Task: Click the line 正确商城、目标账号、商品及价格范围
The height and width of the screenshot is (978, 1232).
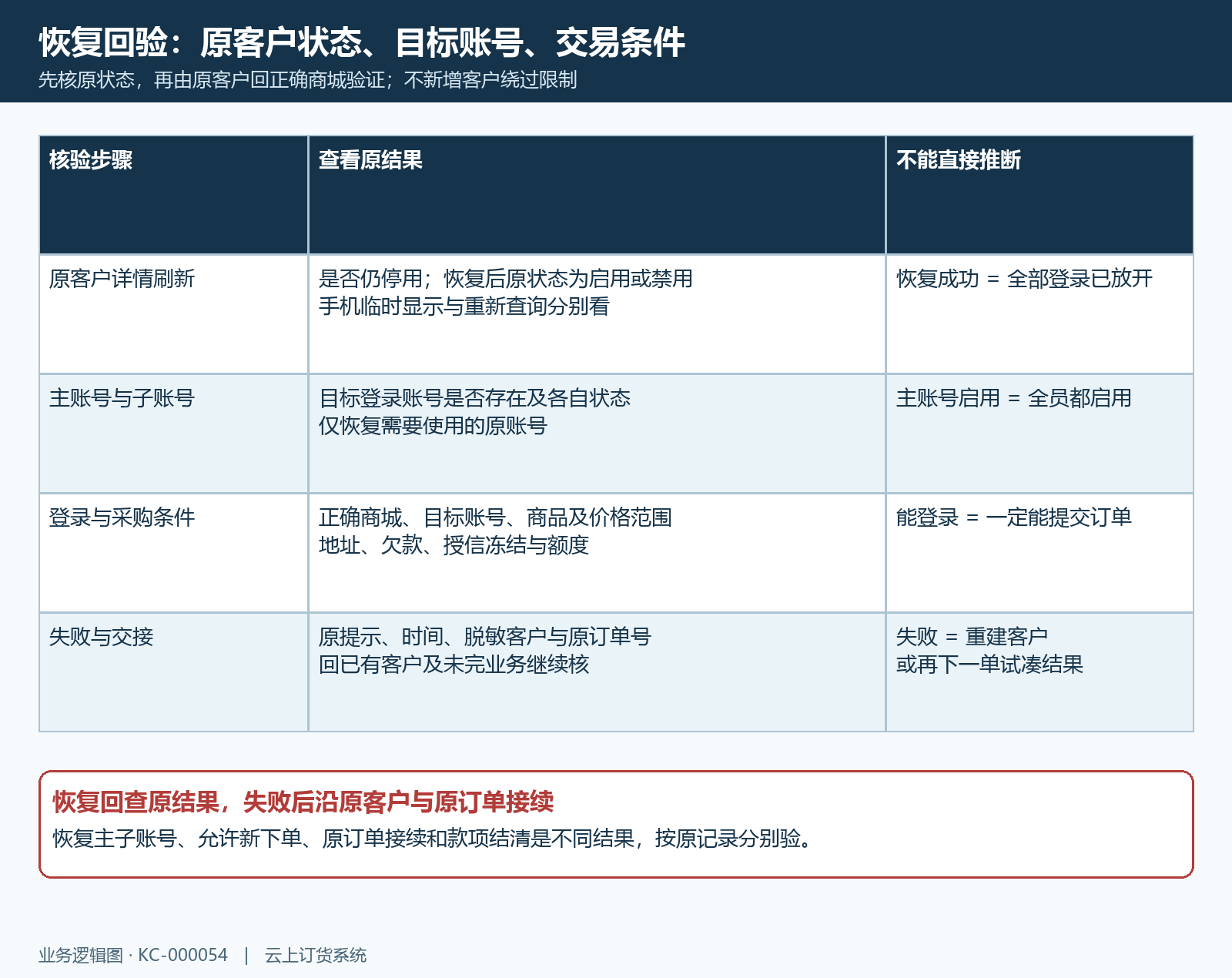Action: tap(495, 517)
